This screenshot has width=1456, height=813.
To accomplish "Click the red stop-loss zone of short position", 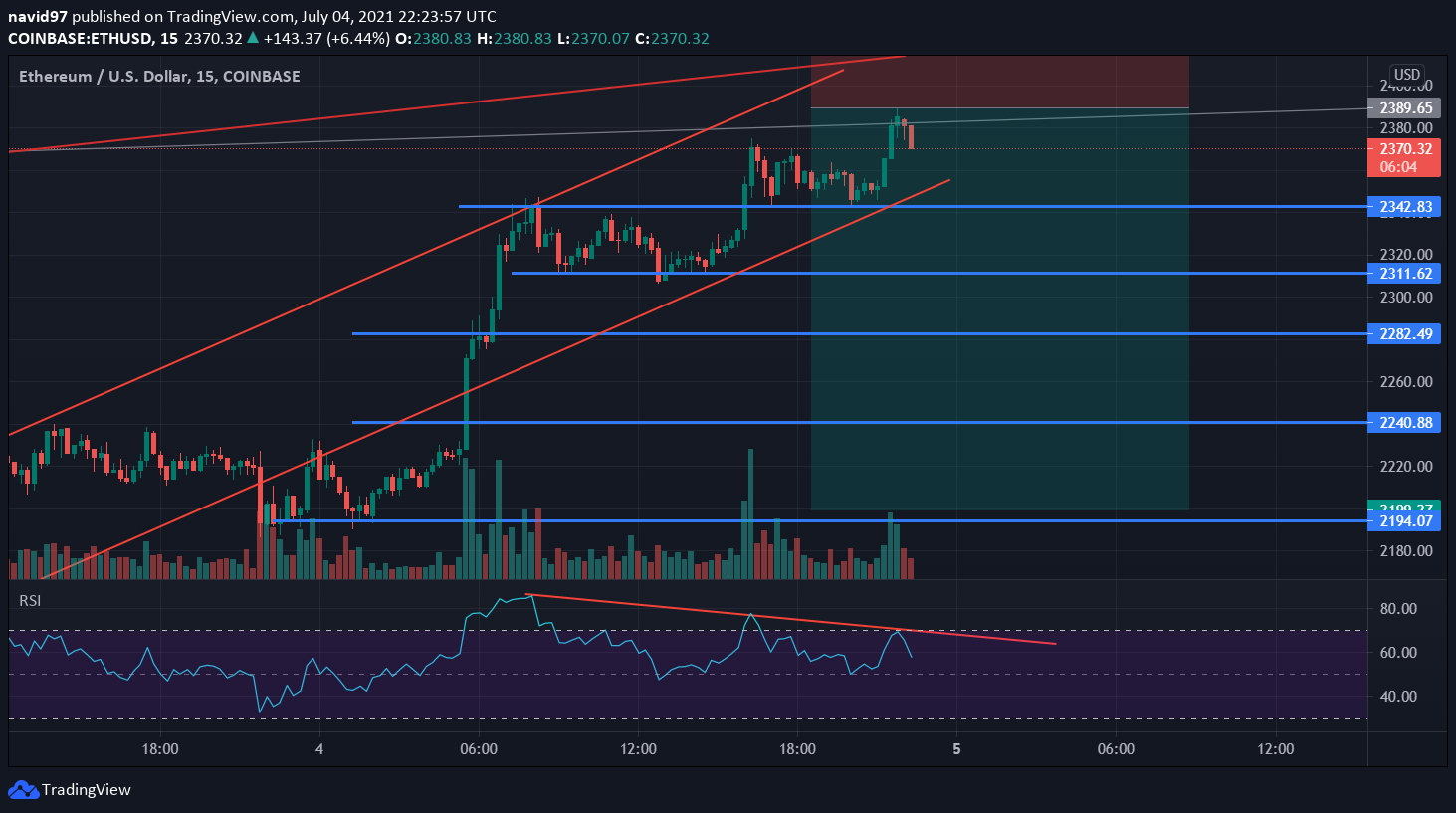I will pyautogui.click(x=999, y=82).
